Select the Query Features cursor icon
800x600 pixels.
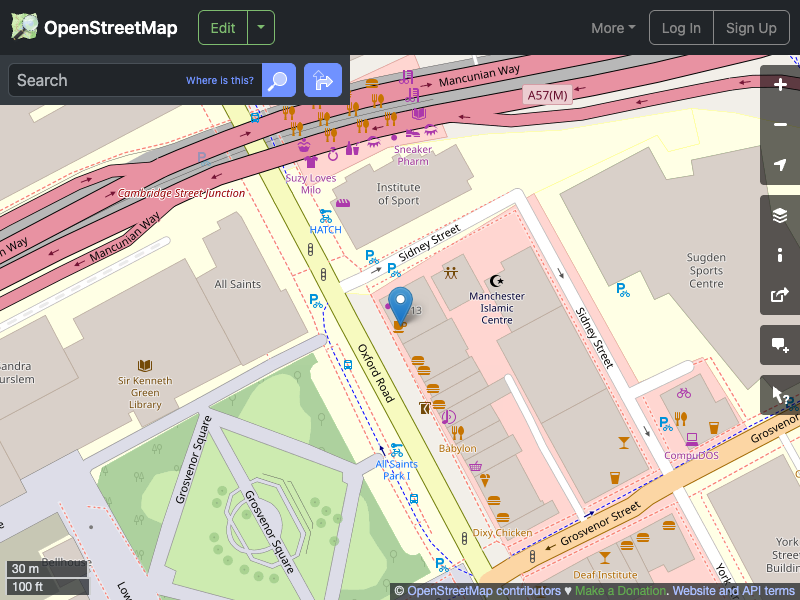[780, 395]
